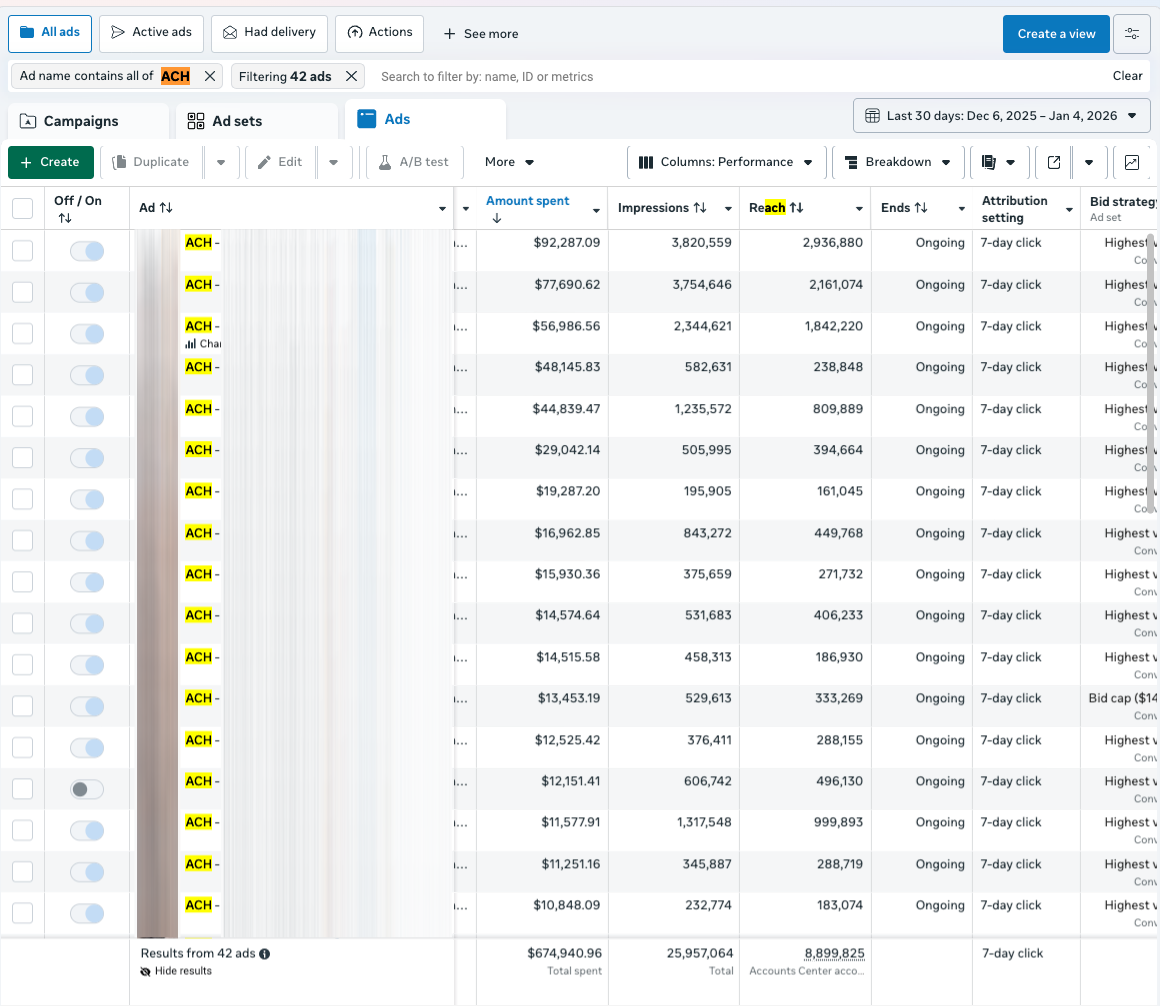Open the charts panel icon
Screen dimensions: 1160x1006
point(1132,162)
